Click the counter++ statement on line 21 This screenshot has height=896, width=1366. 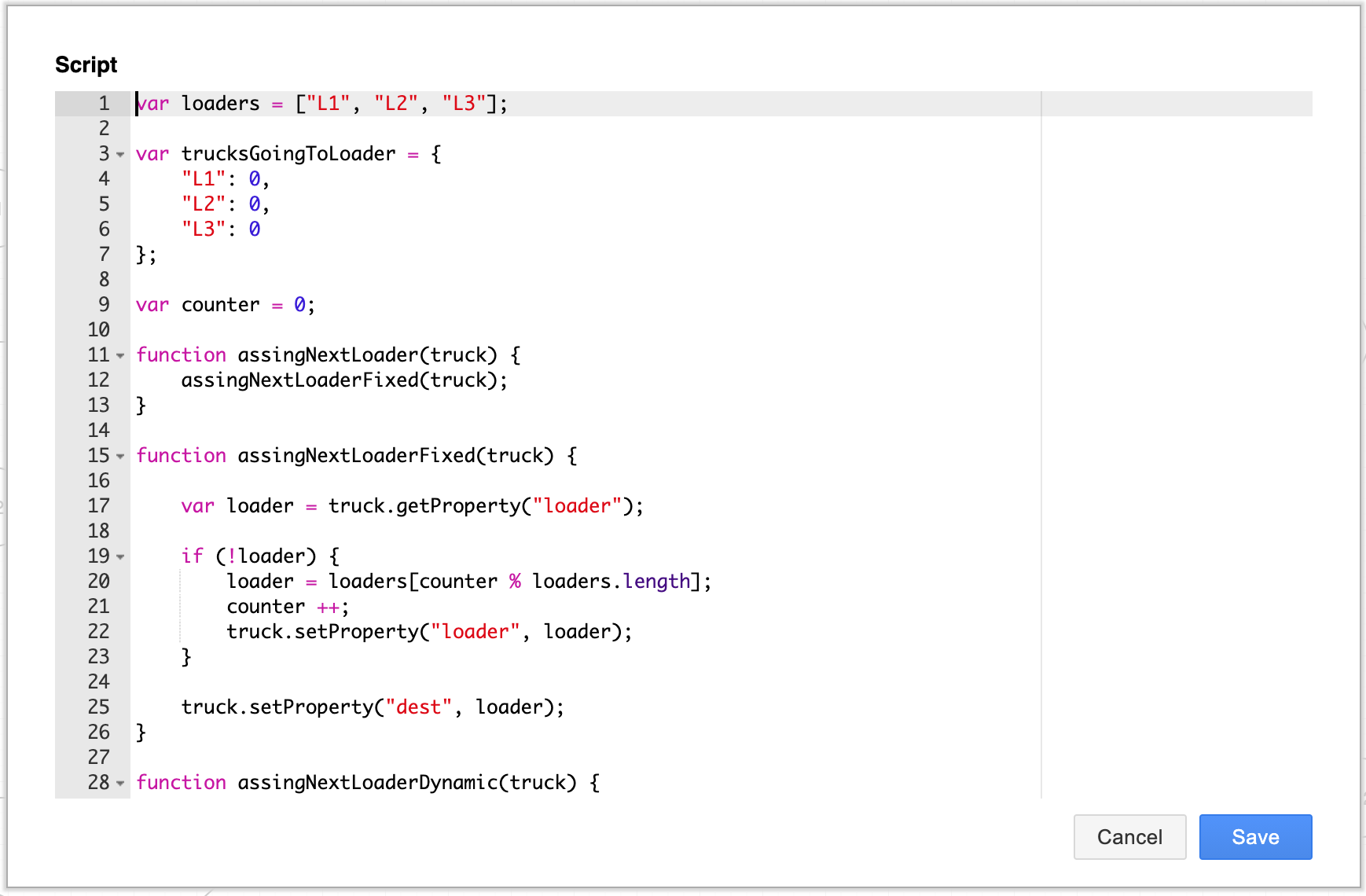287,606
